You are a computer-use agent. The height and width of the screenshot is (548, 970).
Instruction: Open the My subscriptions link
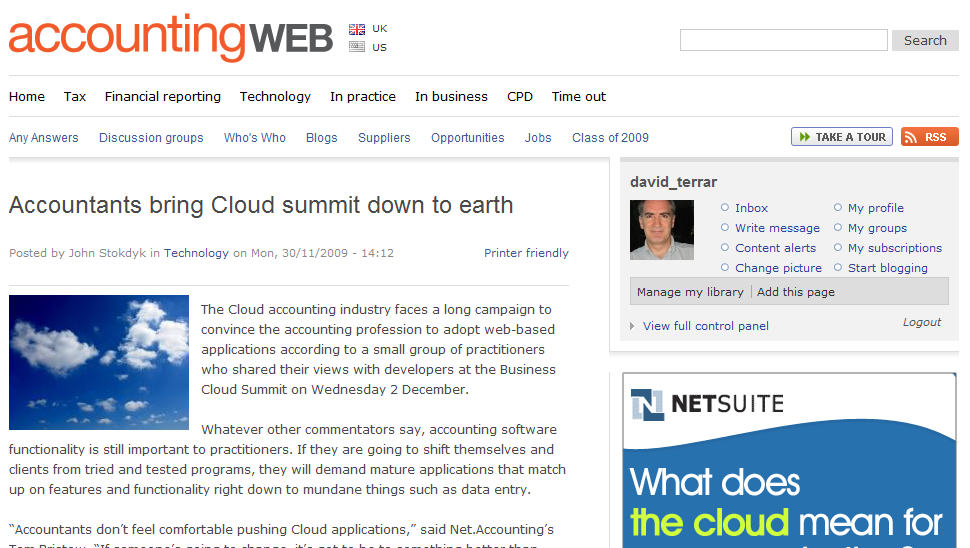coord(895,248)
